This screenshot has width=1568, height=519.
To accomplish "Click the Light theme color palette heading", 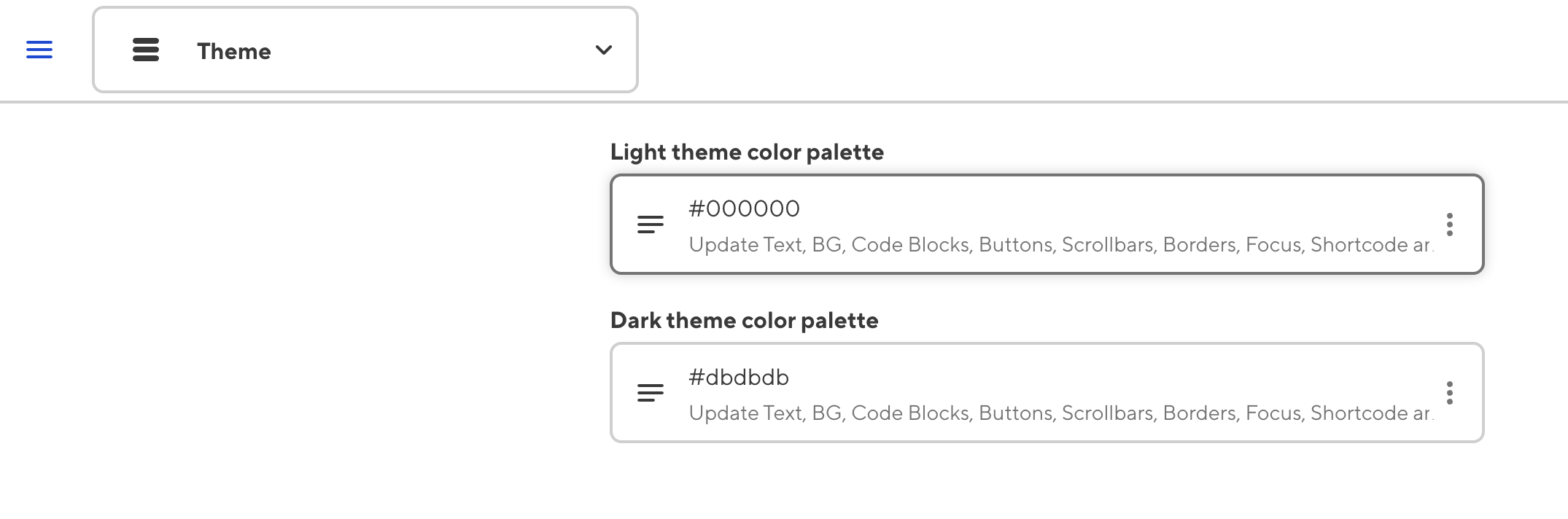I will 747,152.
